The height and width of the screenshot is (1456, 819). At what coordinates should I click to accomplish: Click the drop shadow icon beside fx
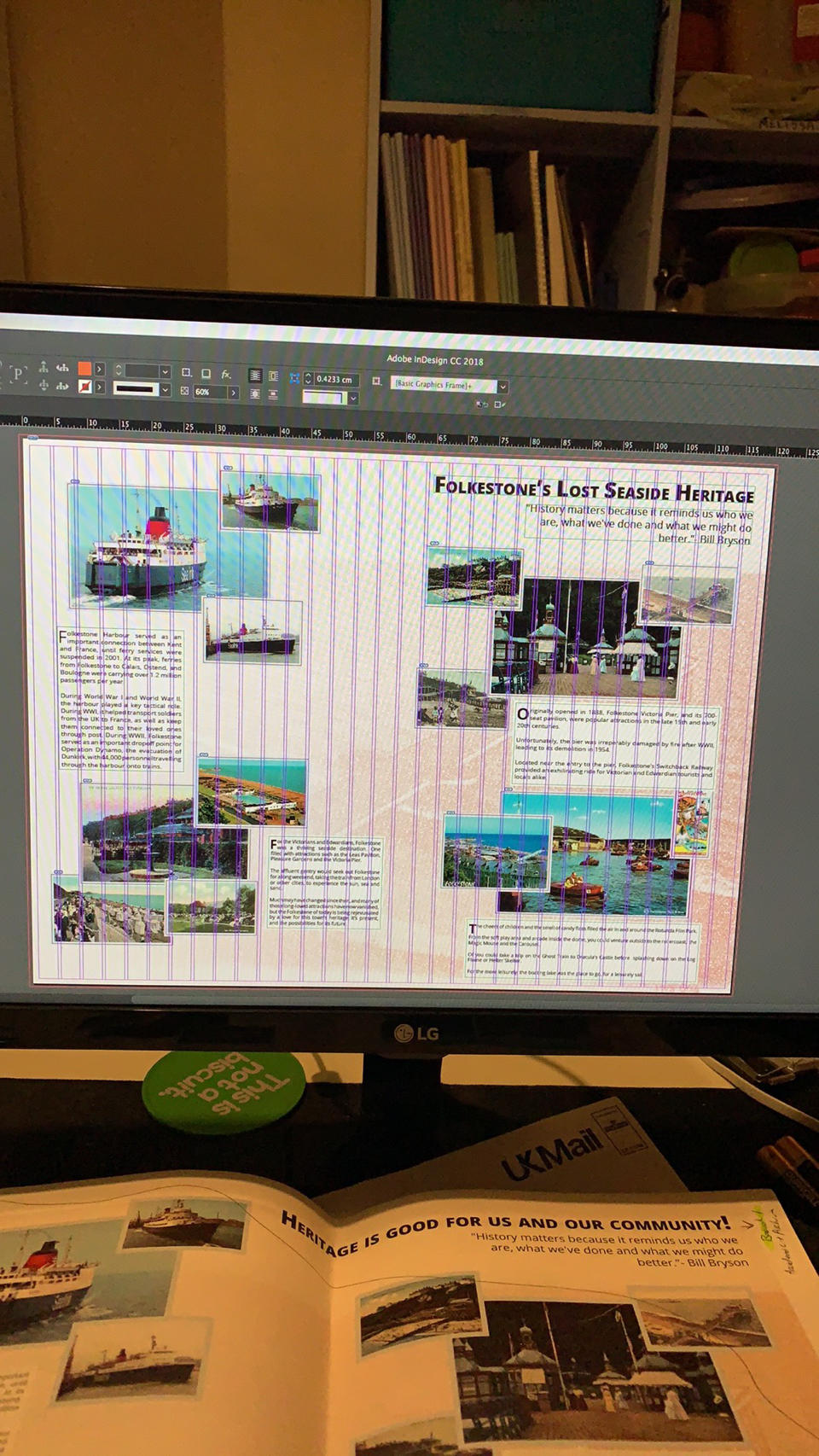(206, 374)
